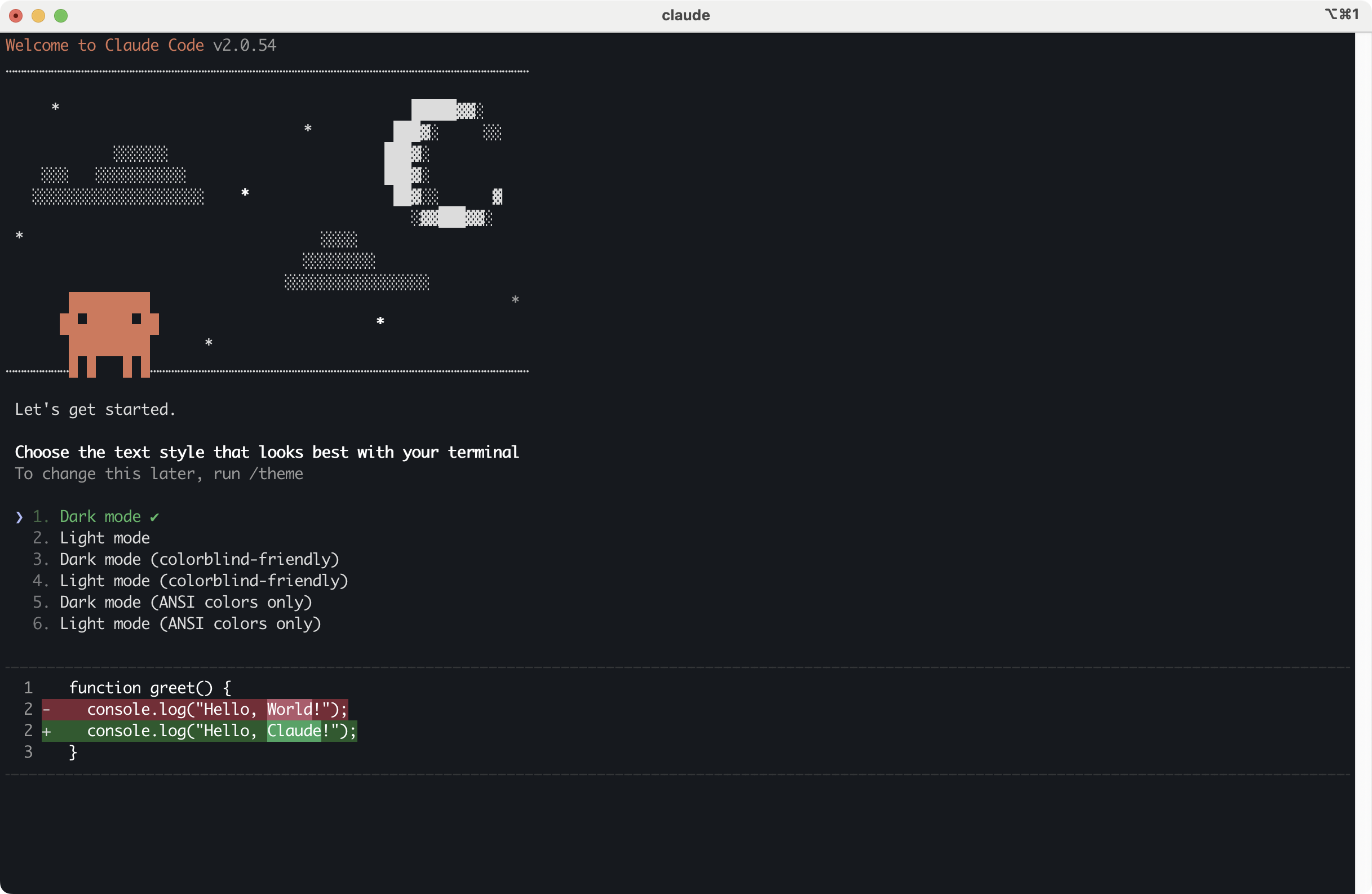Click the highlighted word Claude in diff
Viewport: 1372px width, 894px height.
pos(294,731)
